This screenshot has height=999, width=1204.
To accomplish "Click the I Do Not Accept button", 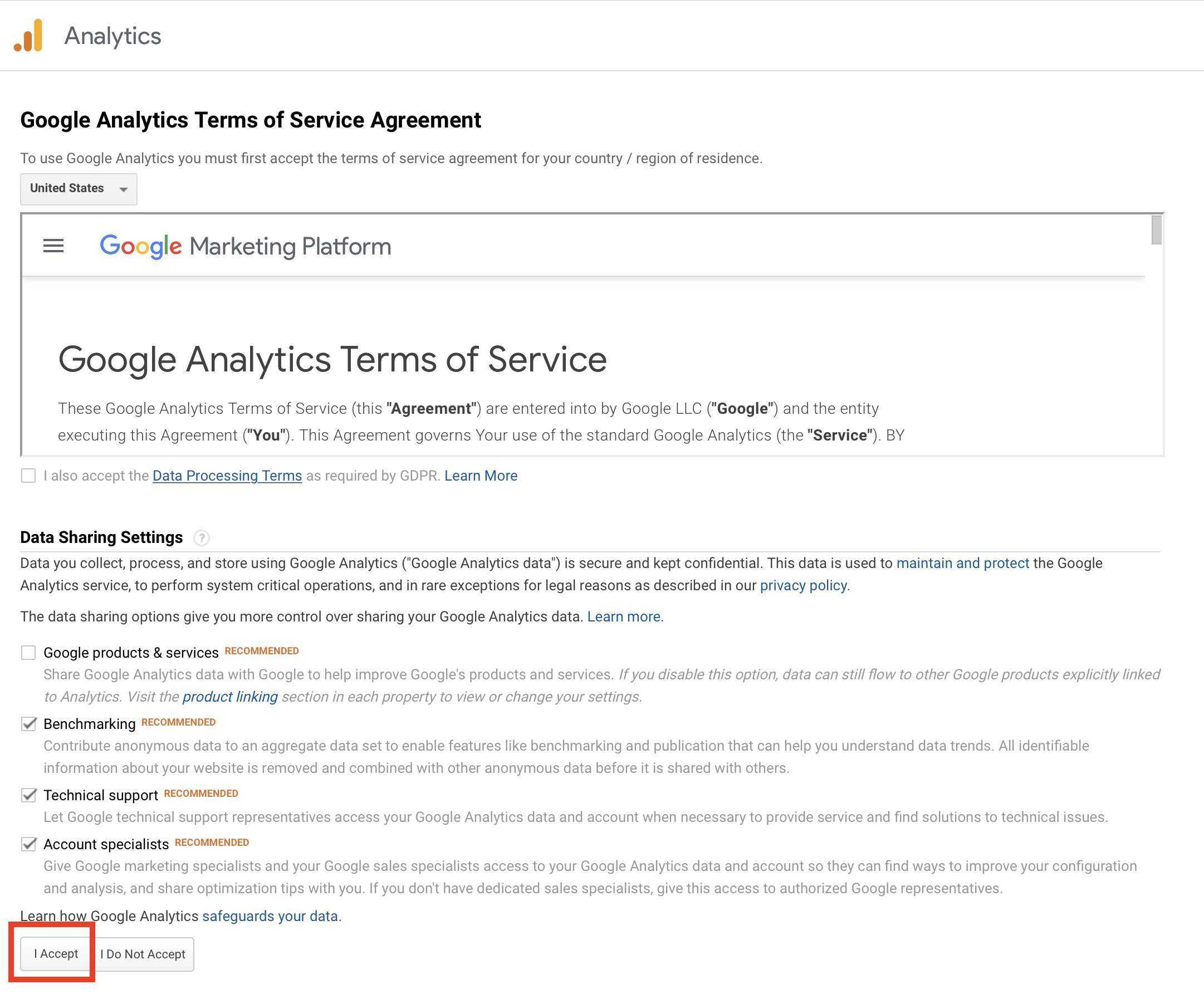I will click(x=143, y=954).
